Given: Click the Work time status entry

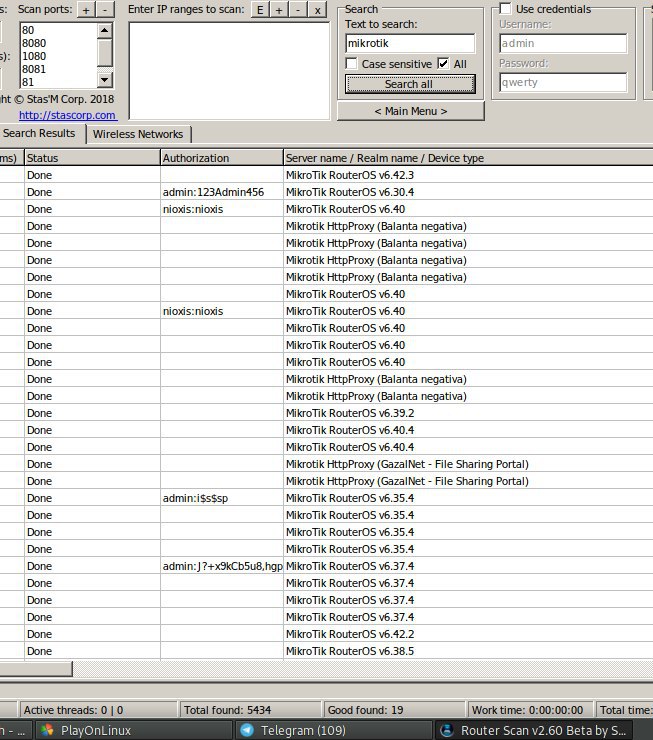Looking at the screenshot, I should click(530, 710).
